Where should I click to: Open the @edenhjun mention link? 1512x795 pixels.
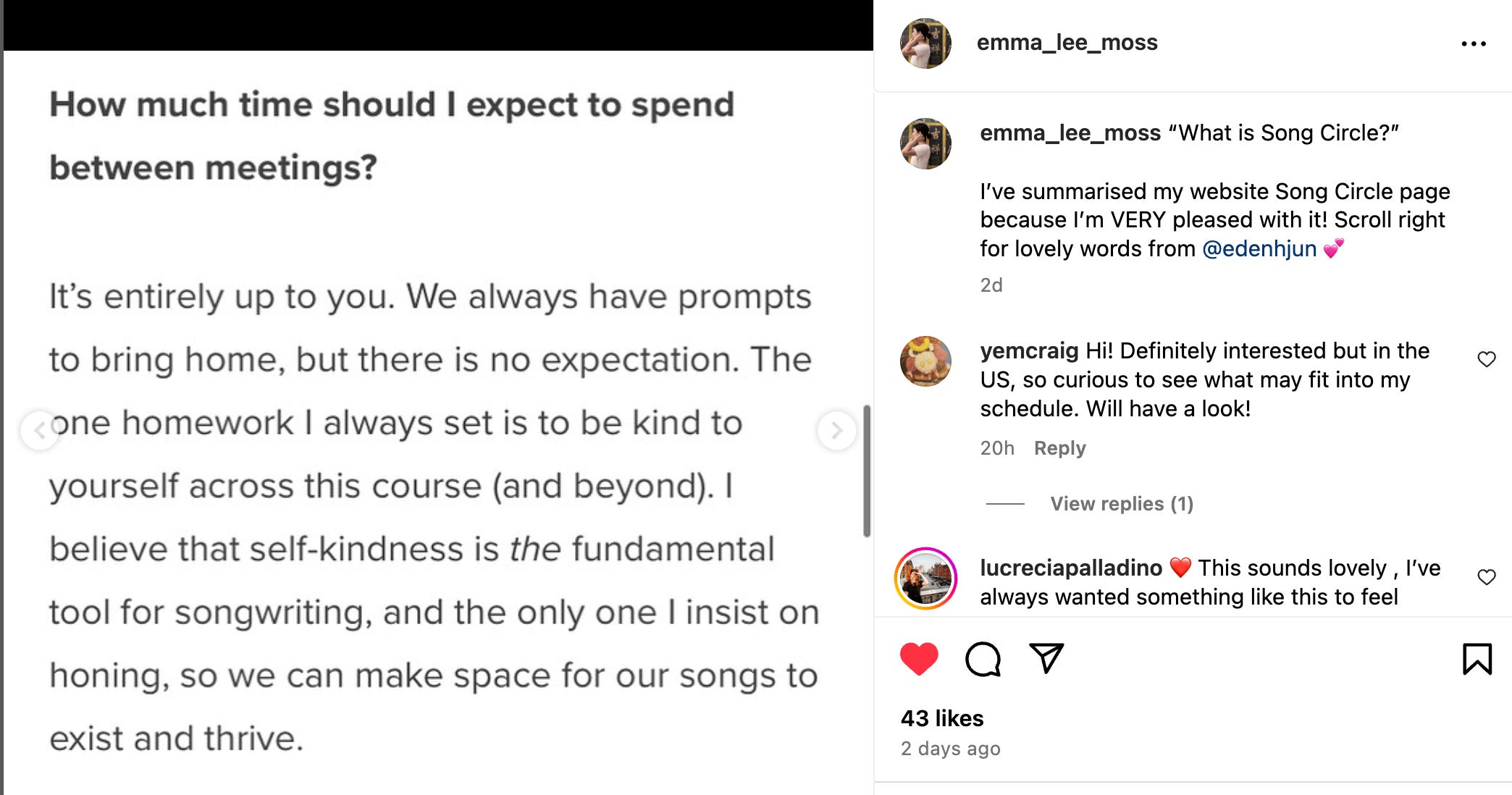point(1259,248)
